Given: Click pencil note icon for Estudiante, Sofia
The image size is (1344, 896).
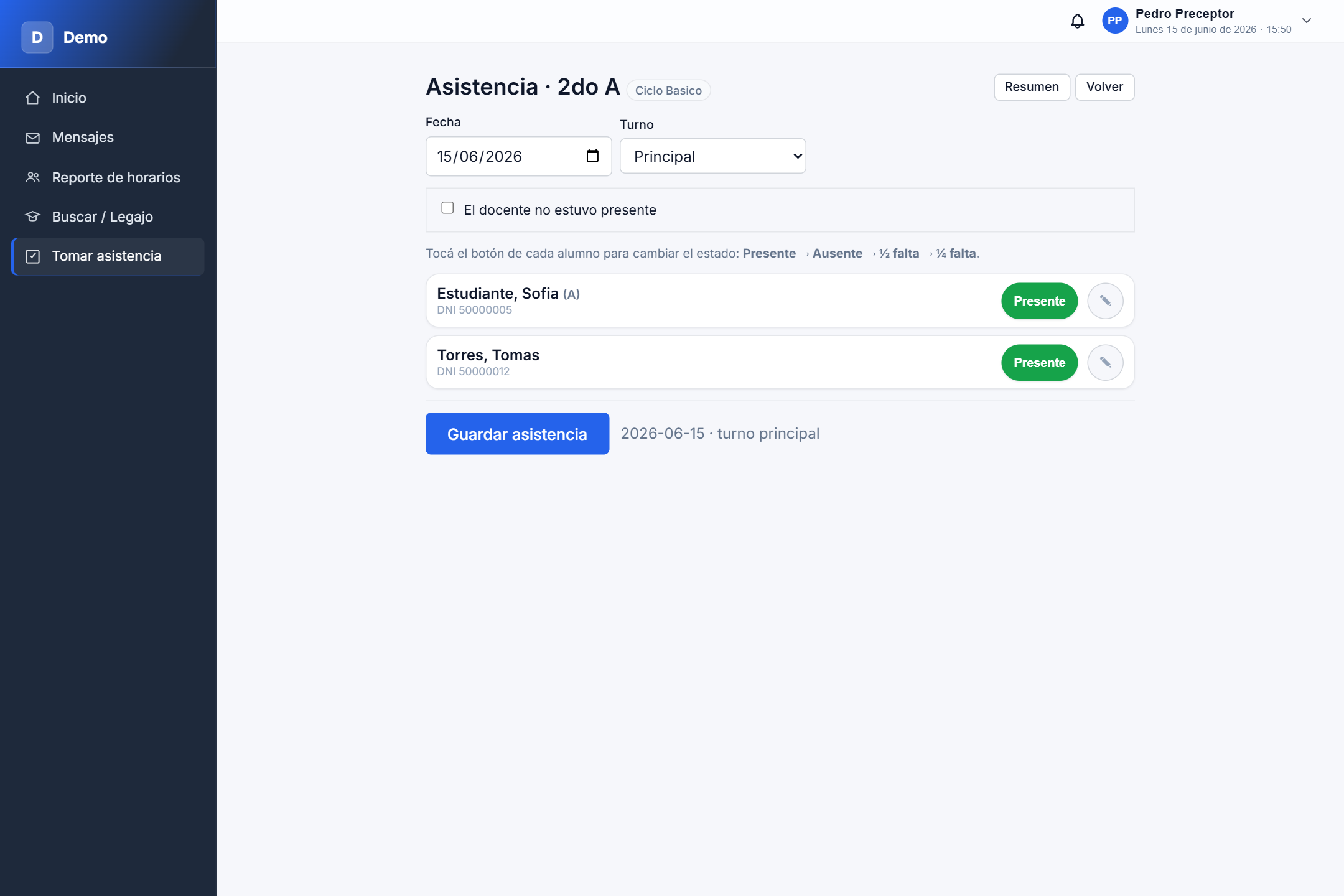Looking at the screenshot, I should (x=1105, y=301).
